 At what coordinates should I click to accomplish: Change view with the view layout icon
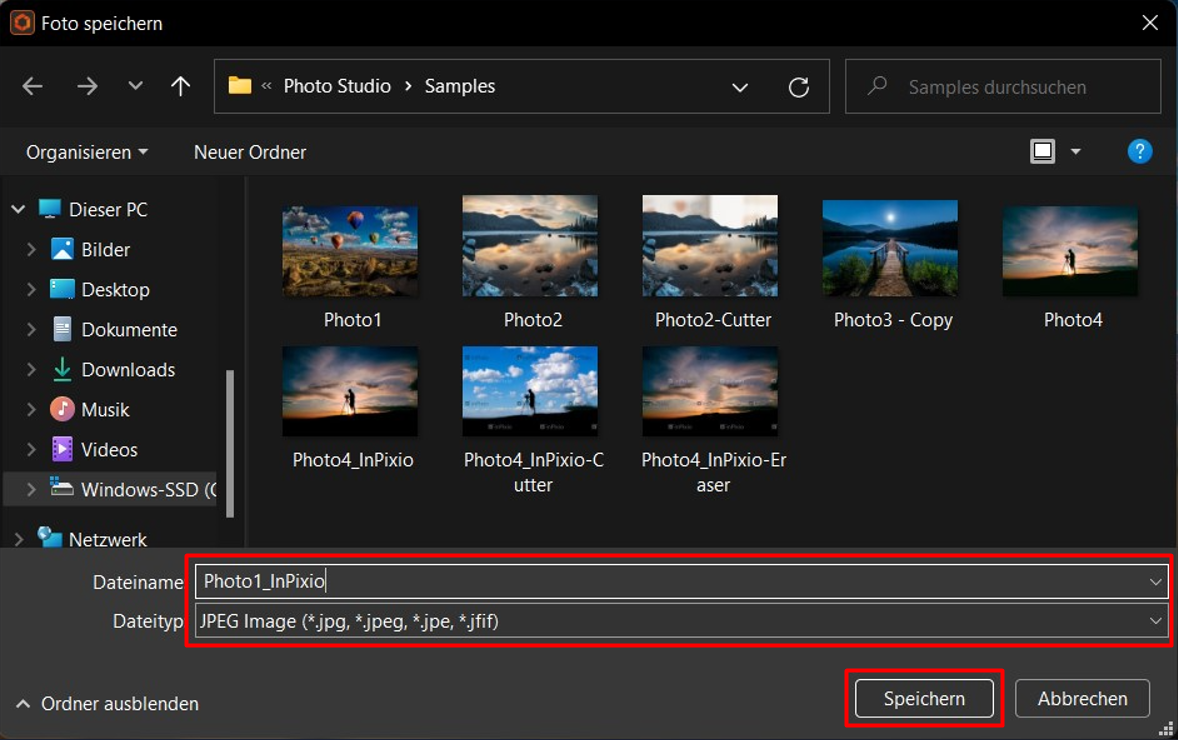tap(1042, 152)
